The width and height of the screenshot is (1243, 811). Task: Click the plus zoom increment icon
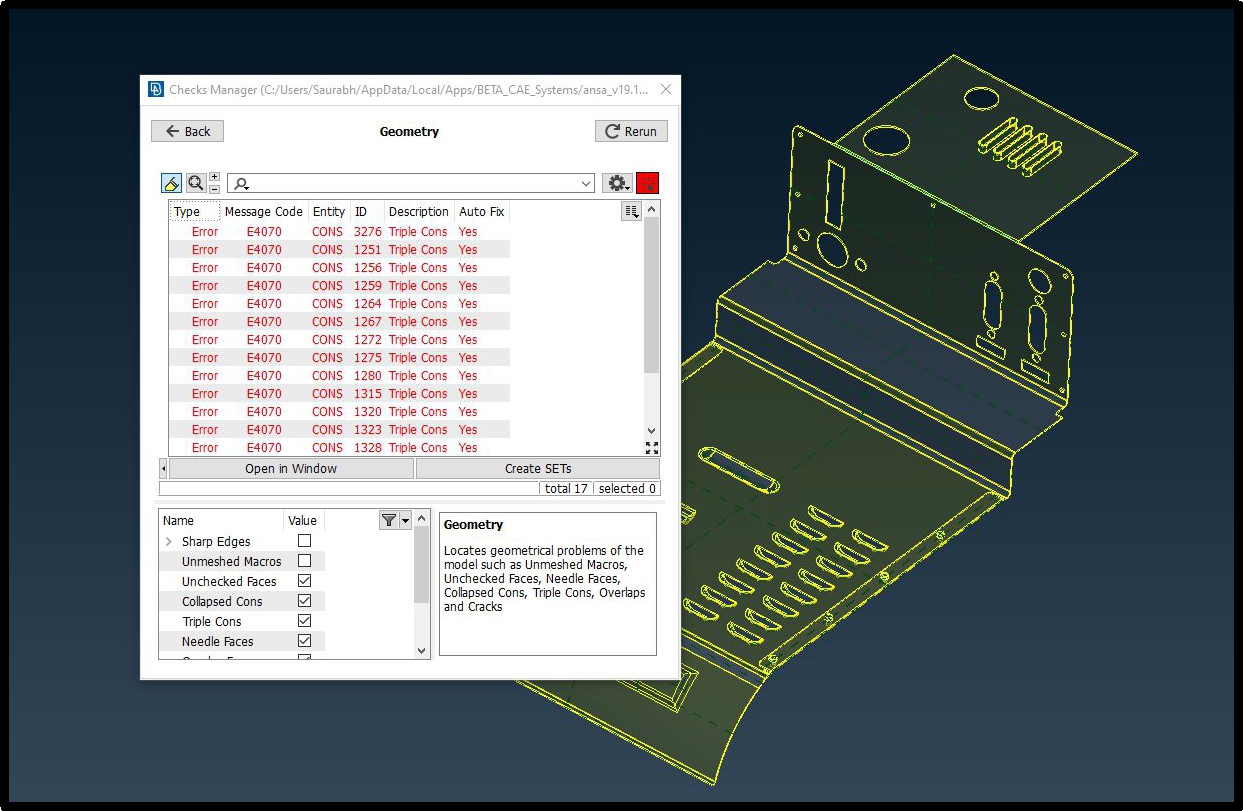coord(214,174)
